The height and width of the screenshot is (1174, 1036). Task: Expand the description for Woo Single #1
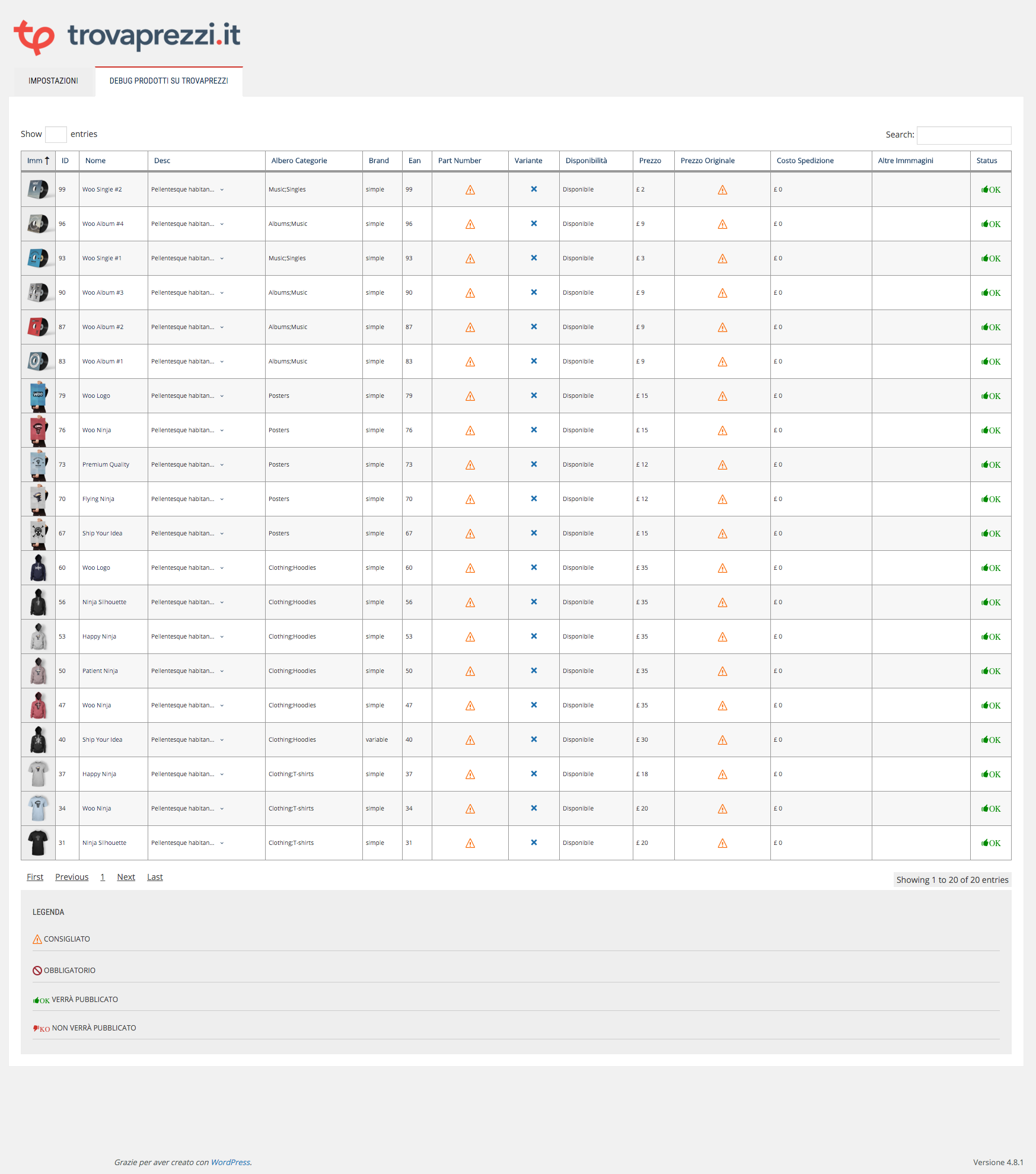(222, 259)
